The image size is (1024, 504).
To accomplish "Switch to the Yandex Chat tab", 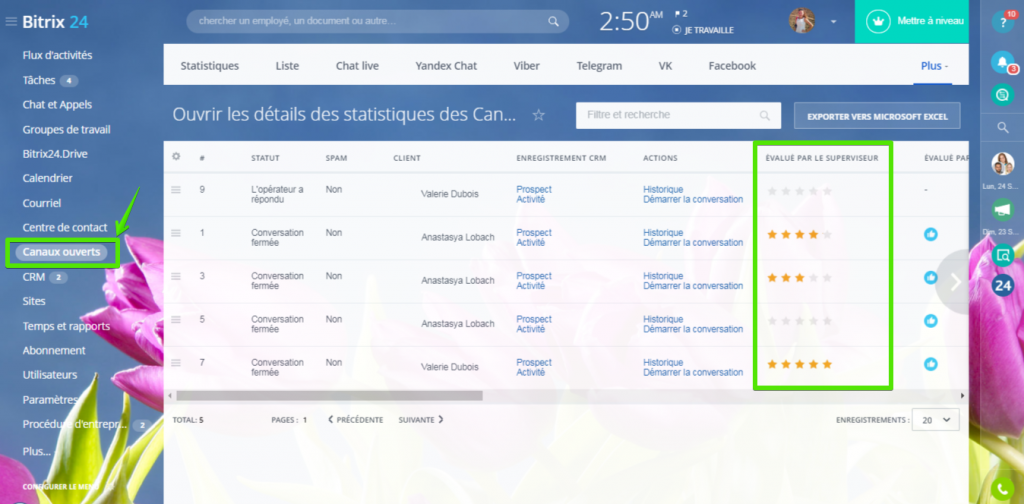I will click(446, 66).
